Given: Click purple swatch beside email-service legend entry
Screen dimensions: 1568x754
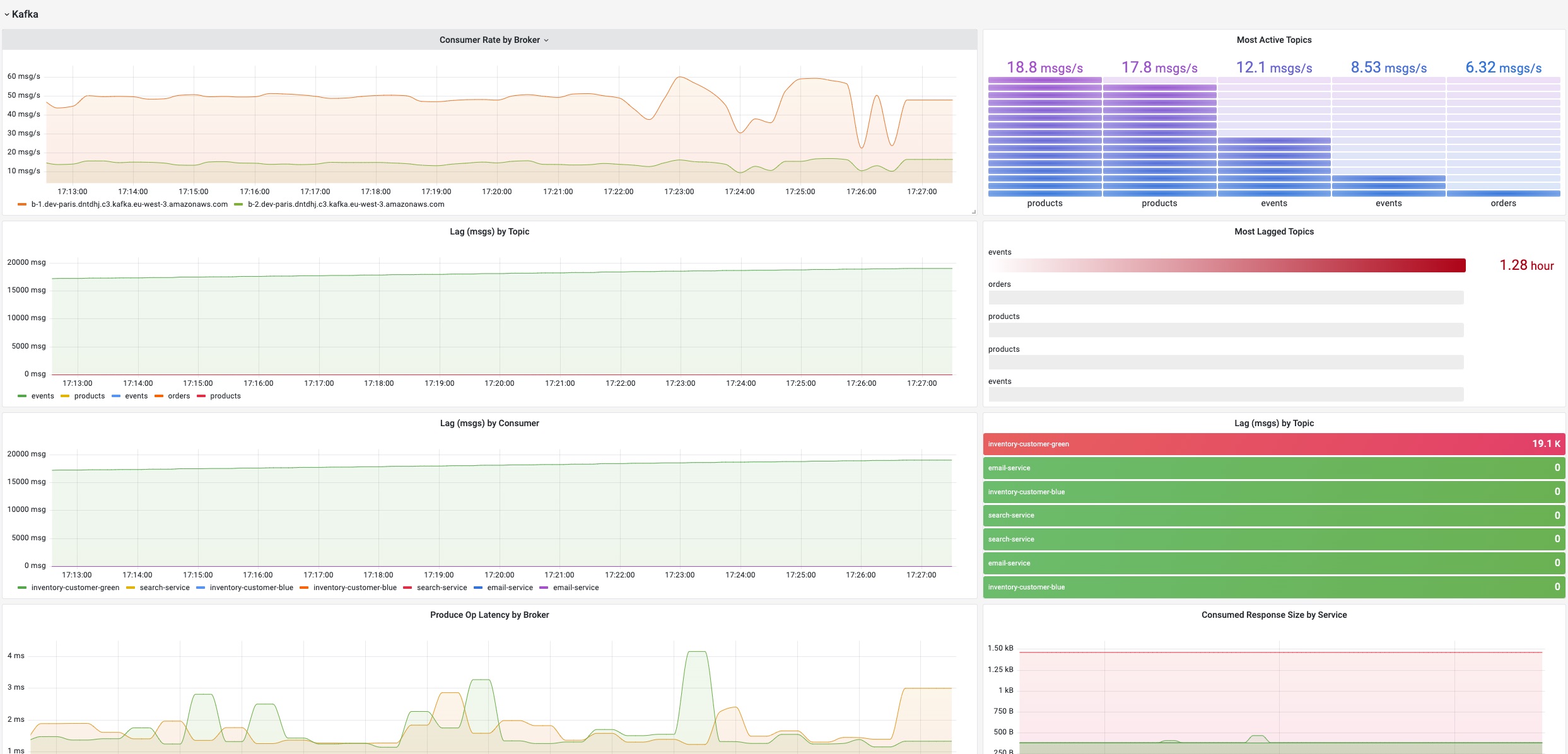Looking at the screenshot, I should pos(544,588).
